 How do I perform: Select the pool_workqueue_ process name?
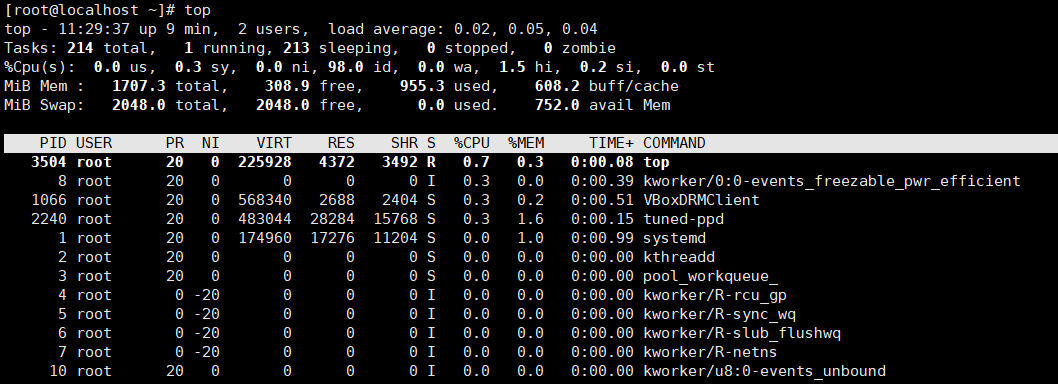[711, 276]
